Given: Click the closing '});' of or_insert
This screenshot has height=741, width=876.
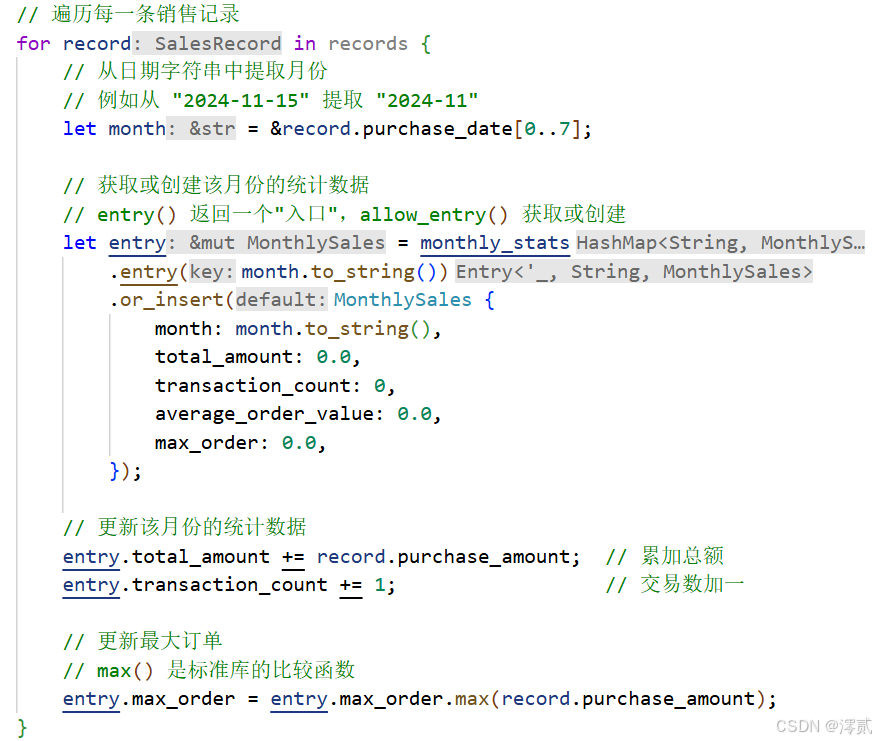Looking at the screenshot, I should point(126,472).
